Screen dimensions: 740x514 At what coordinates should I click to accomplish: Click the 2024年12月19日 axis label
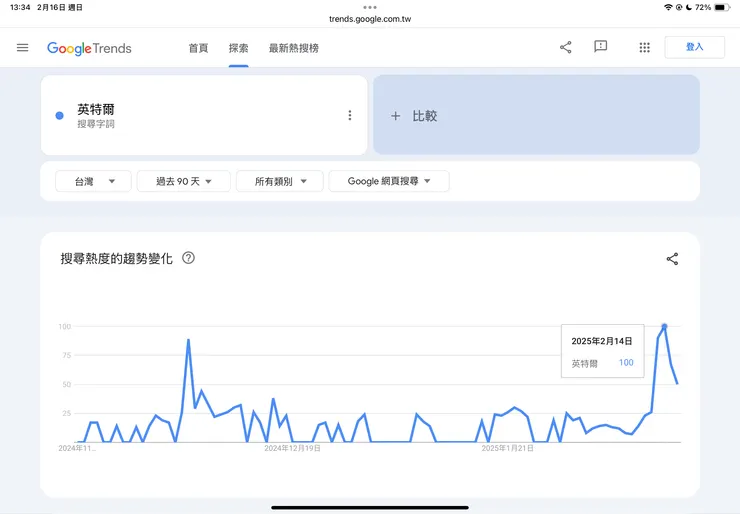[293, 448]
